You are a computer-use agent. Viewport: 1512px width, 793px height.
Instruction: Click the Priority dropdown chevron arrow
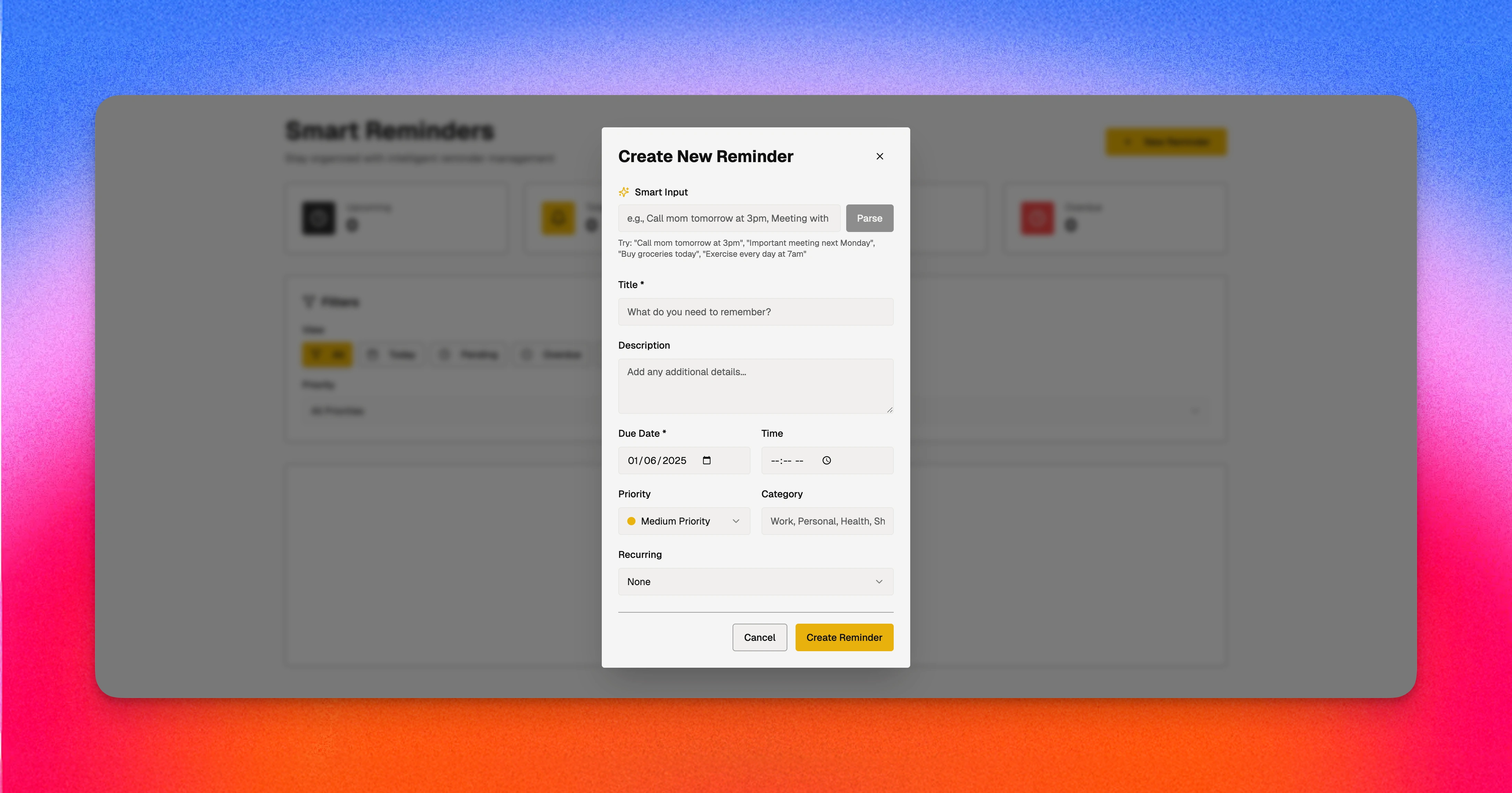(735, 521)
